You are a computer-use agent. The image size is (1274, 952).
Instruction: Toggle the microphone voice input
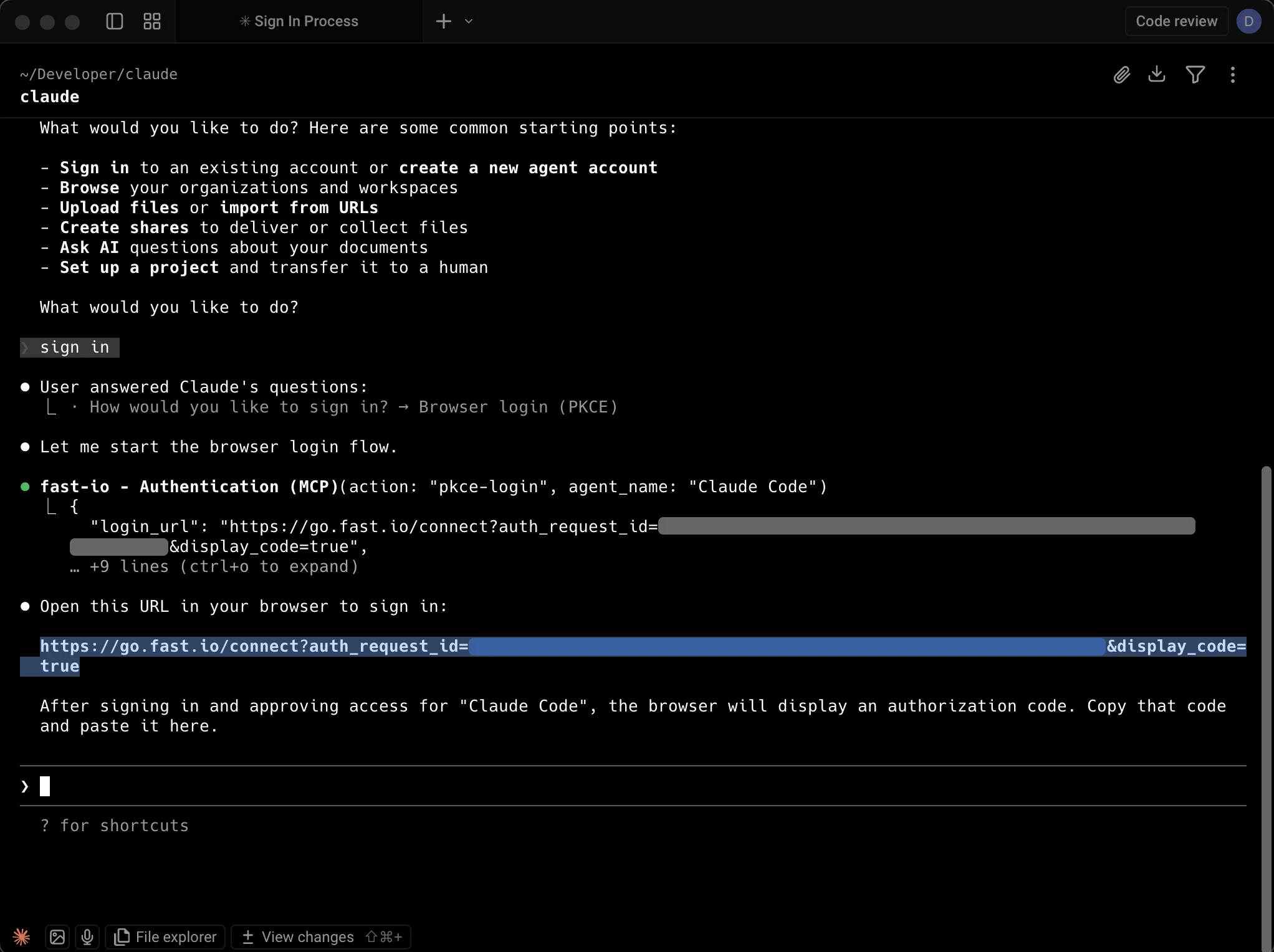tap(87, 936)
